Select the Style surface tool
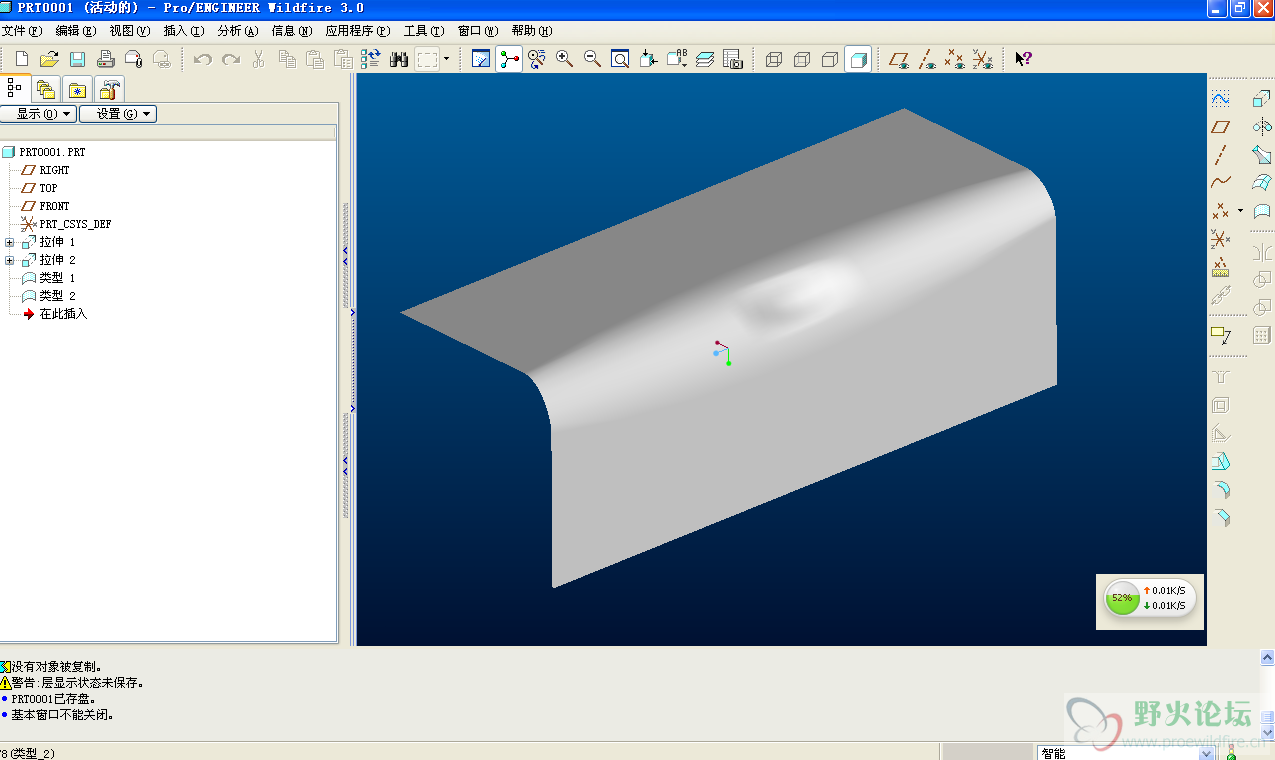 click(1262, 211)
